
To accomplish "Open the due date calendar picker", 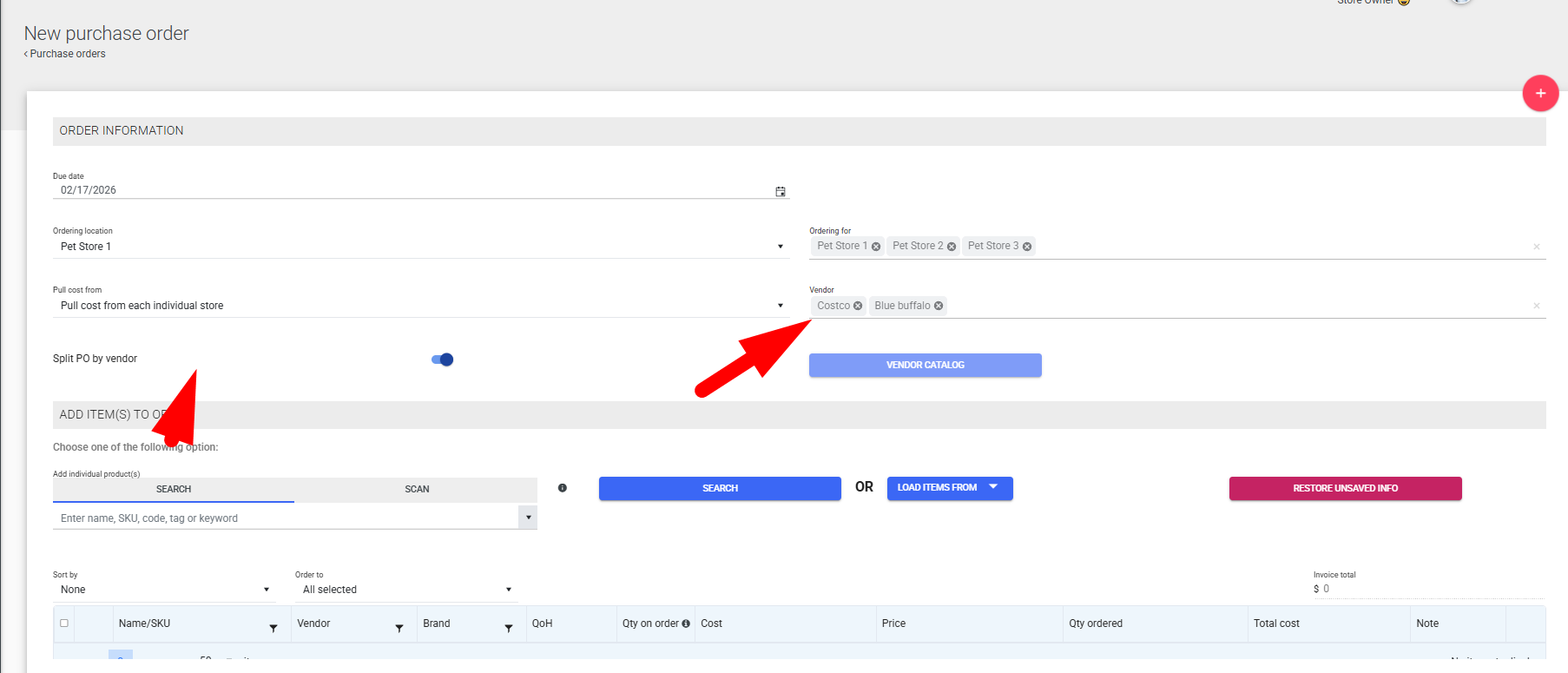I will coord(780,191).
